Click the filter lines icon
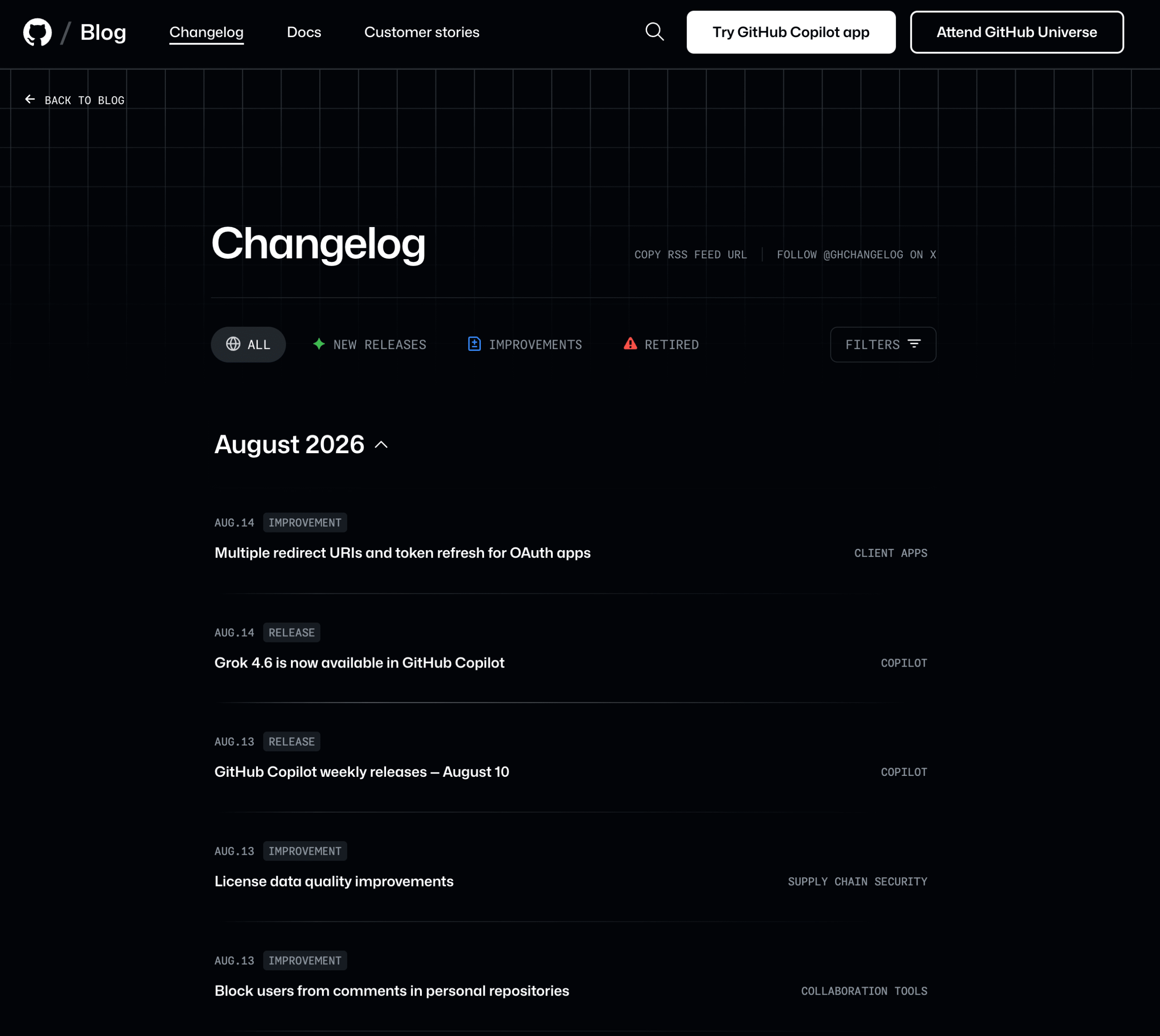 point(914,344)
